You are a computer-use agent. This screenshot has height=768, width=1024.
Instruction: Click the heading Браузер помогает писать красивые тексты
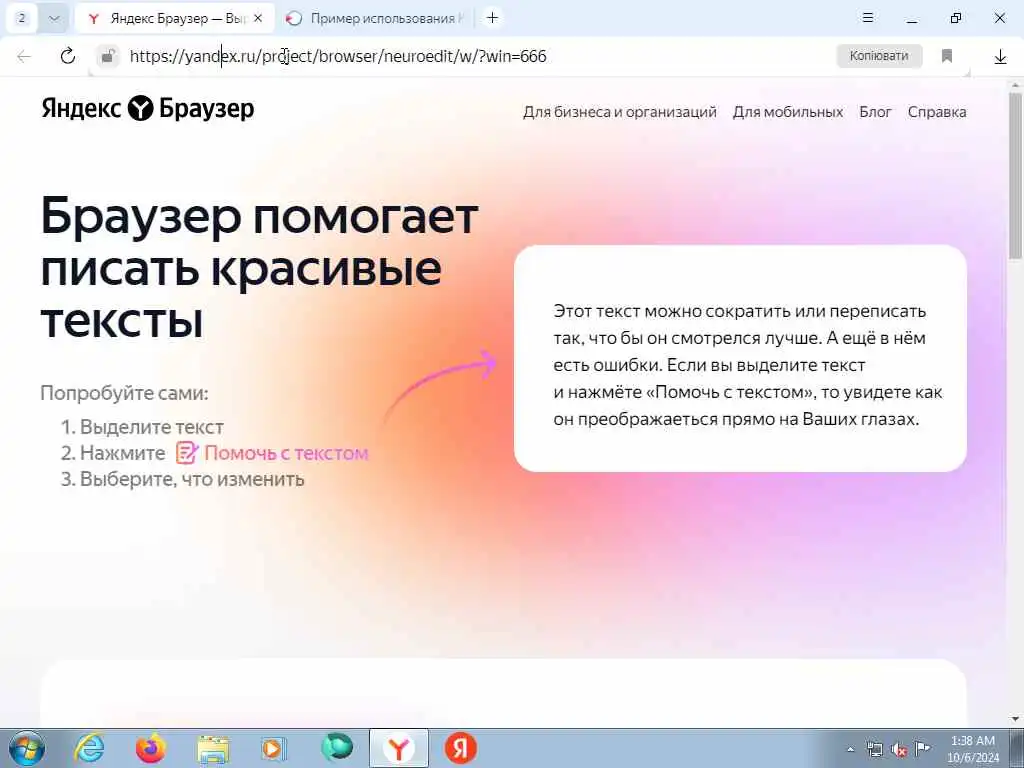tap(259, 268)
